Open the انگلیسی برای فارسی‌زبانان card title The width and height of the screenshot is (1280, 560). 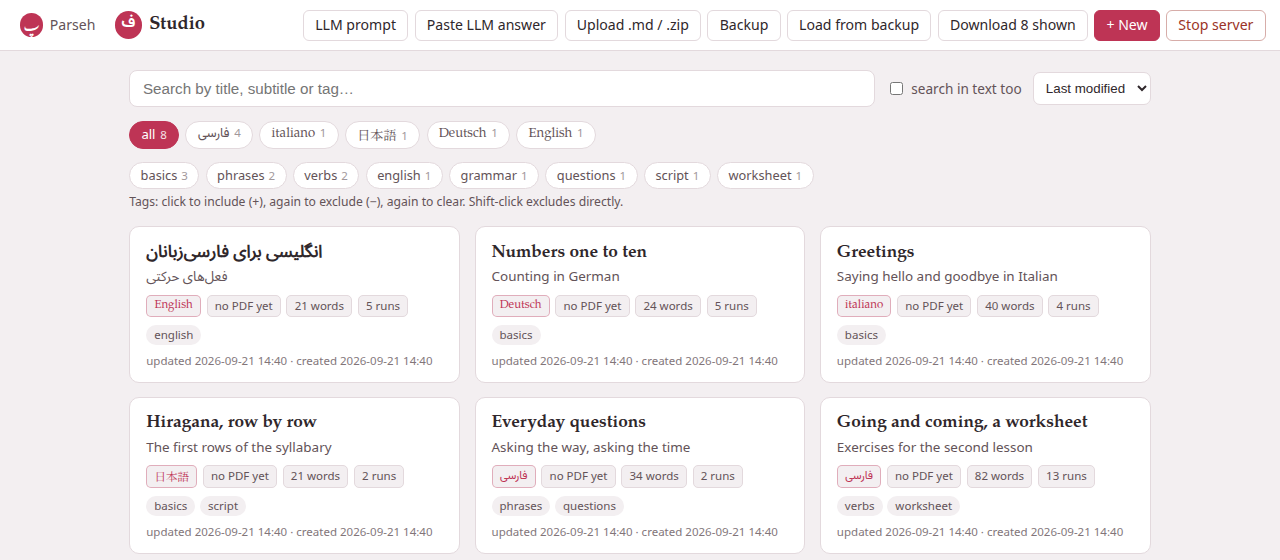click(x=234, y=252)
